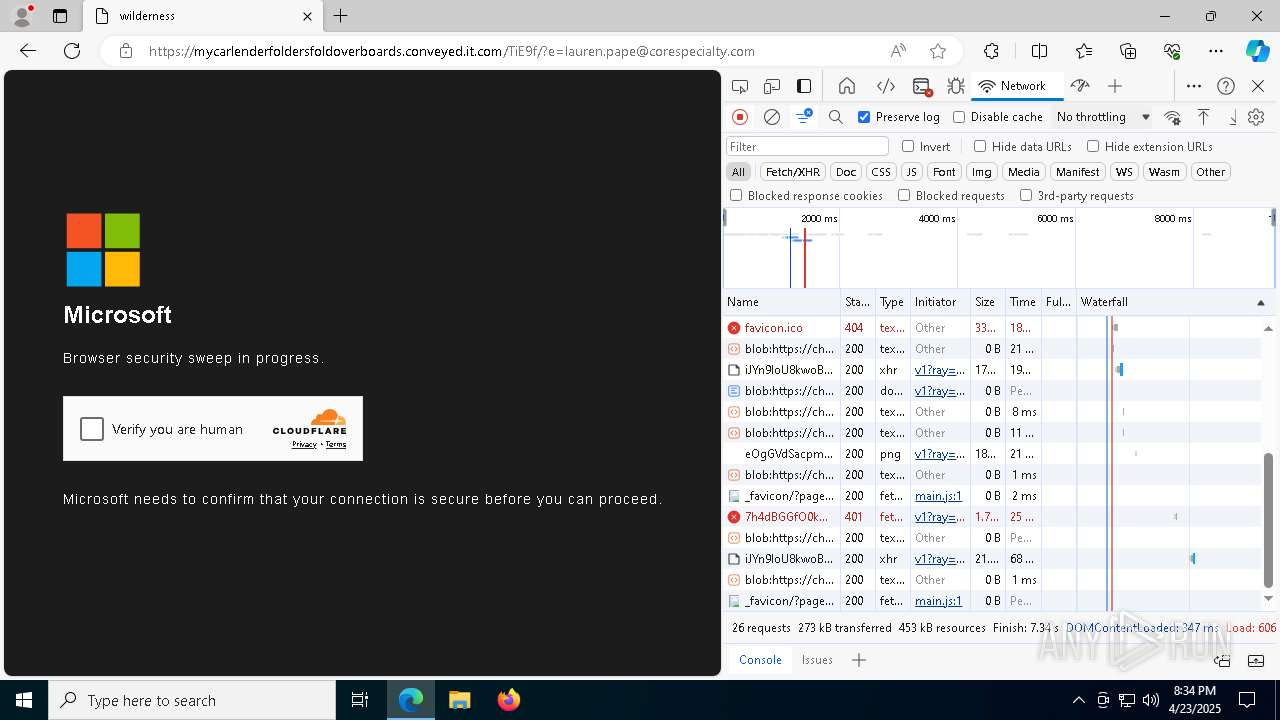Stop recording network log
The width and height of the screenshot is (1280, 720).
click(x=740, y=117)
